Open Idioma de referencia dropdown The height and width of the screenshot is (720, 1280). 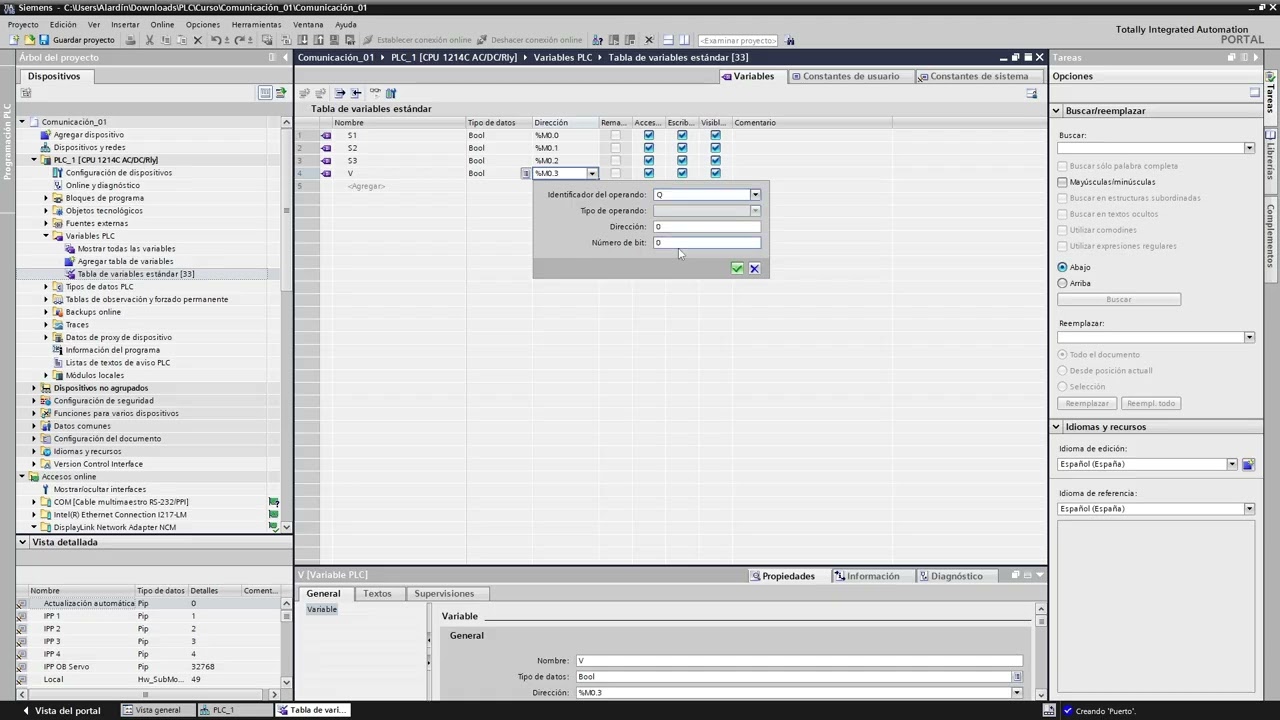tap(1249, 509)
